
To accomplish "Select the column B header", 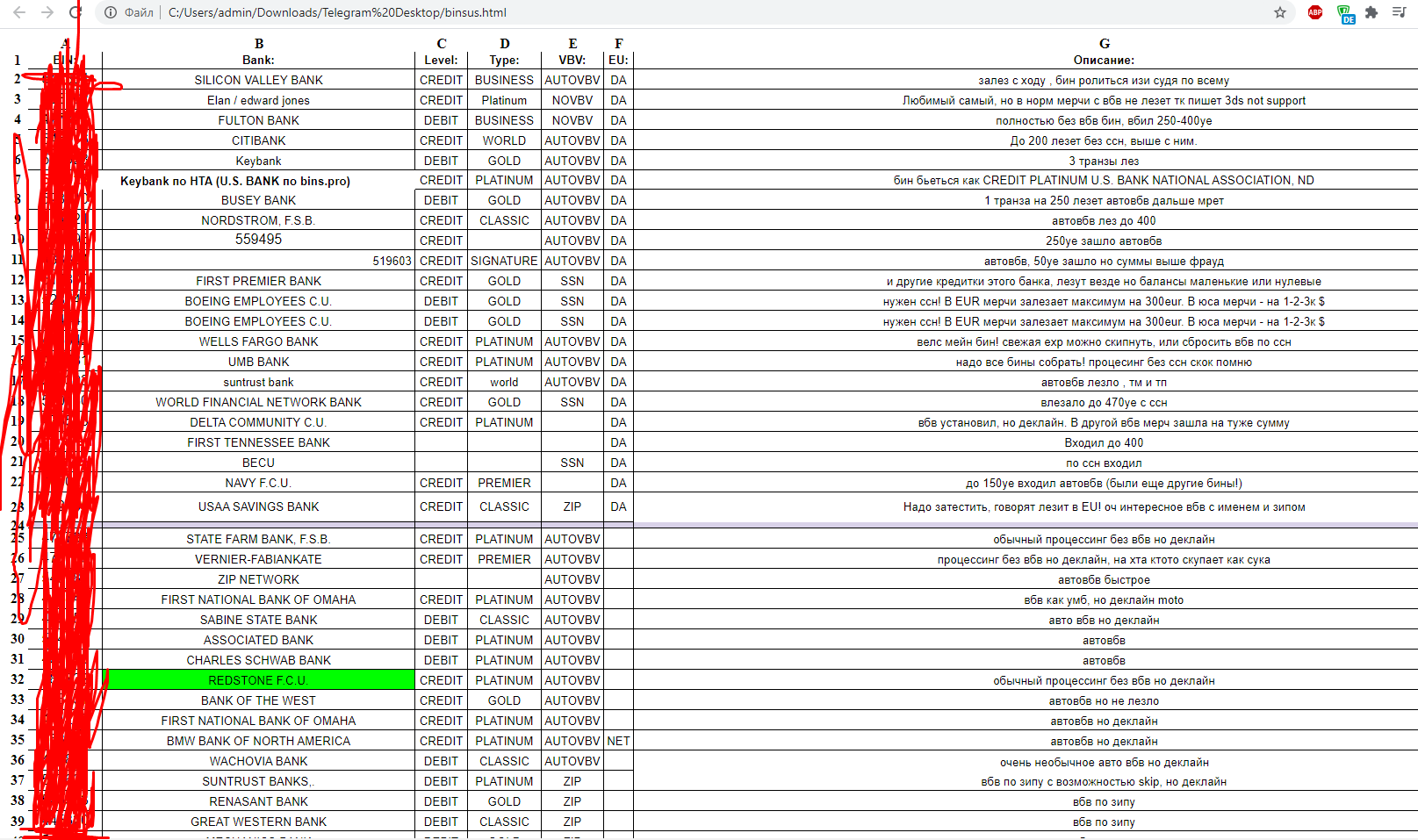I will point(258,43).
